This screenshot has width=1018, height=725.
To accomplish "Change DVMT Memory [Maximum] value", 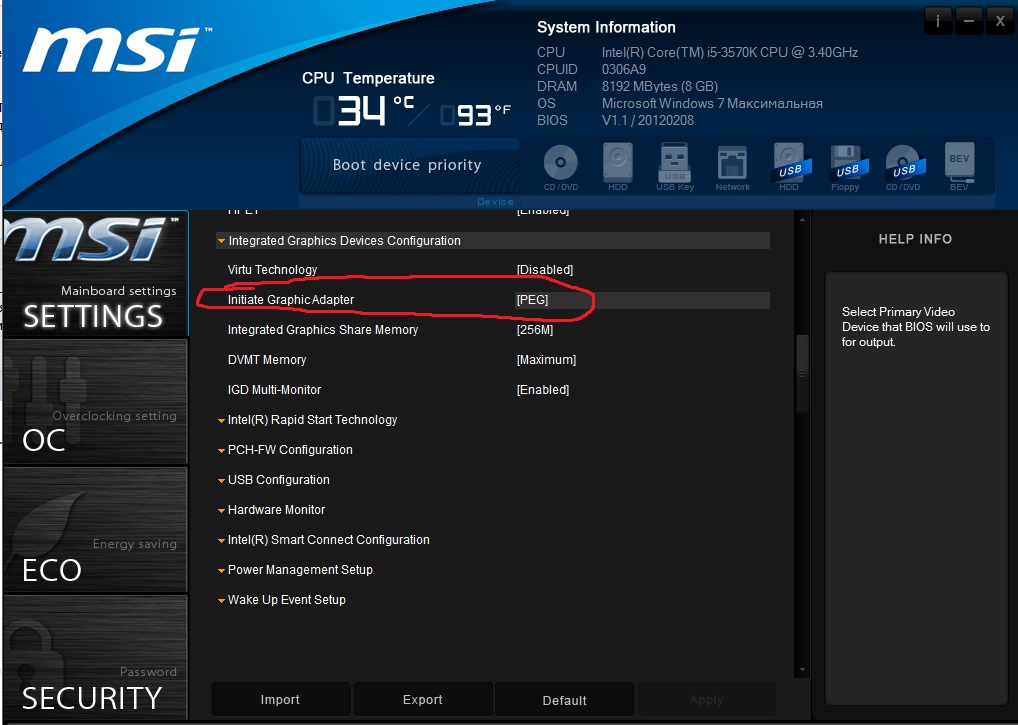I will click(546, 360).
